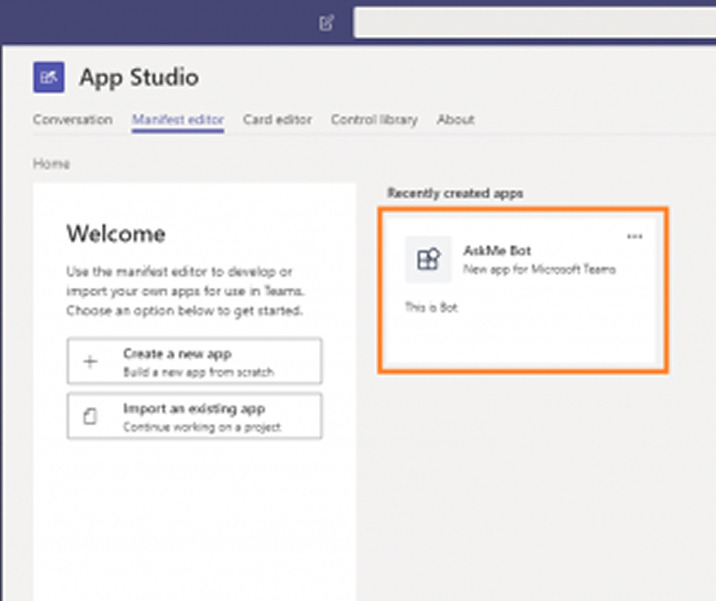
Task: Click 'New app for Microsoft Teams' subtitle
Action: click(x=539, y=269)
